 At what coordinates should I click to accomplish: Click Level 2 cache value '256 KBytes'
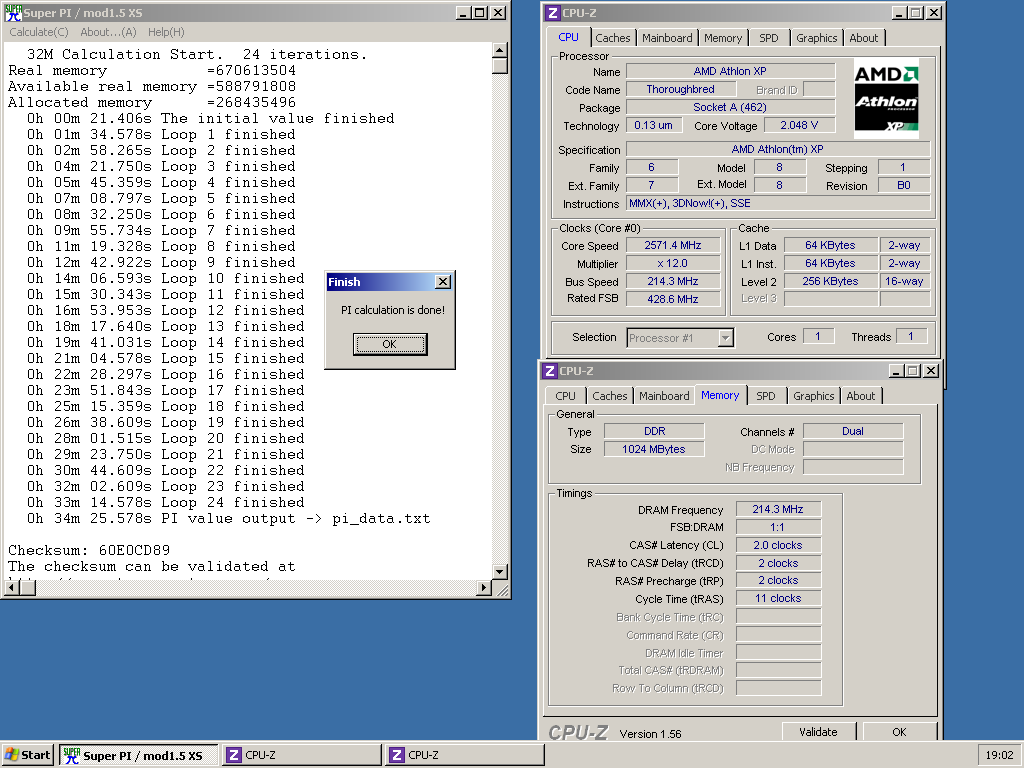tap(830, 281)
